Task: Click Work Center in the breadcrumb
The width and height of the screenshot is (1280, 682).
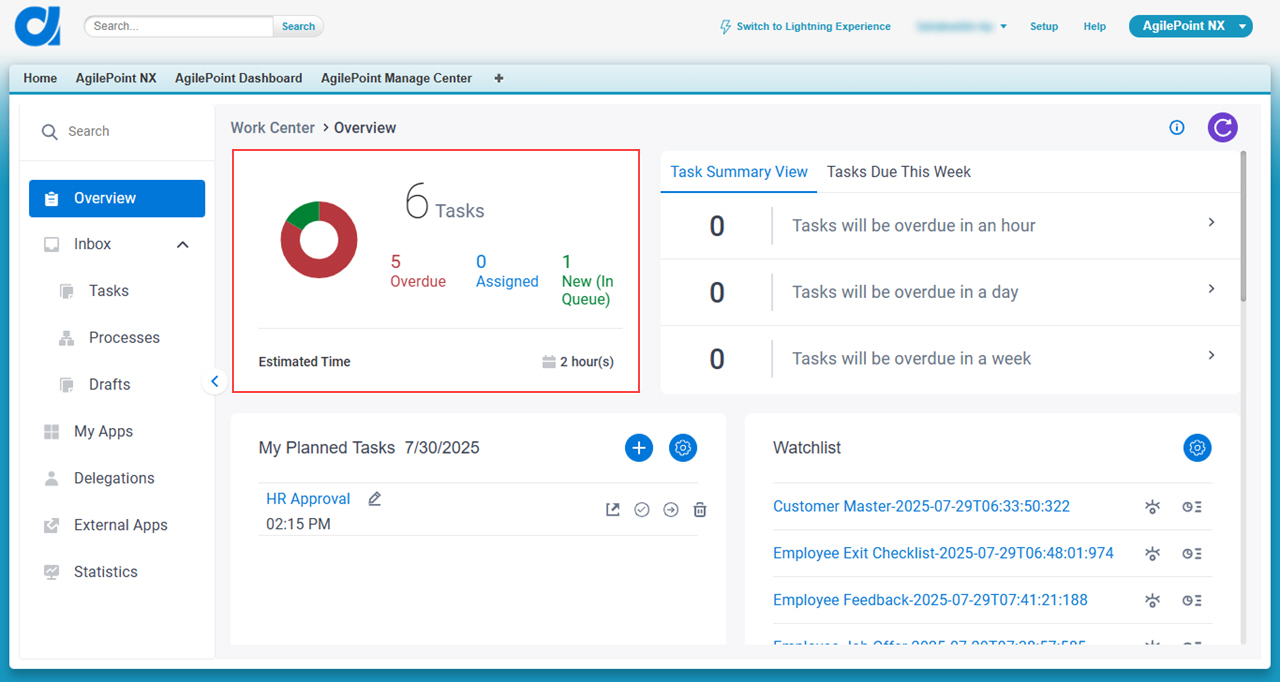Action: (272, 128)
